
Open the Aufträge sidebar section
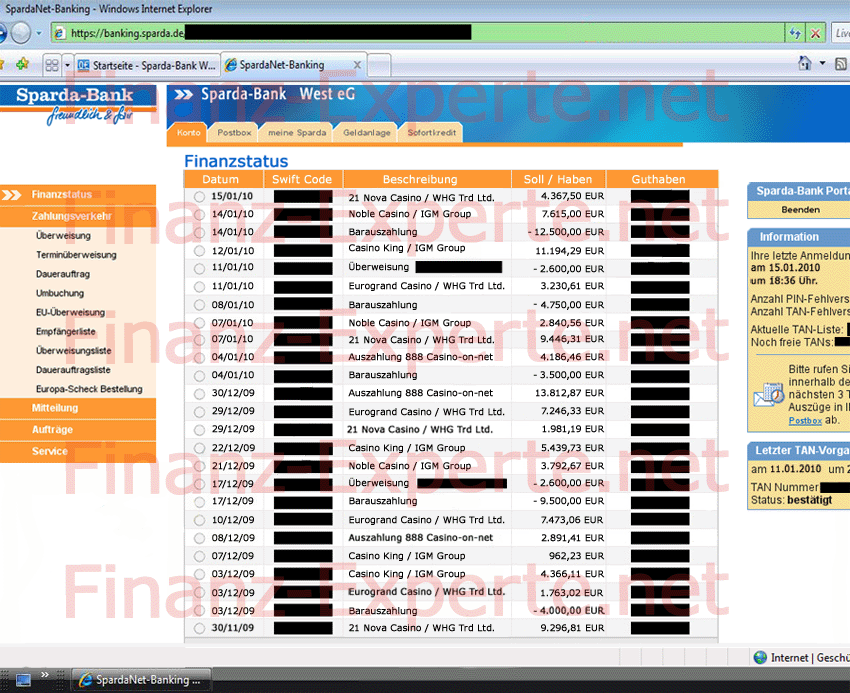point(78,430)
